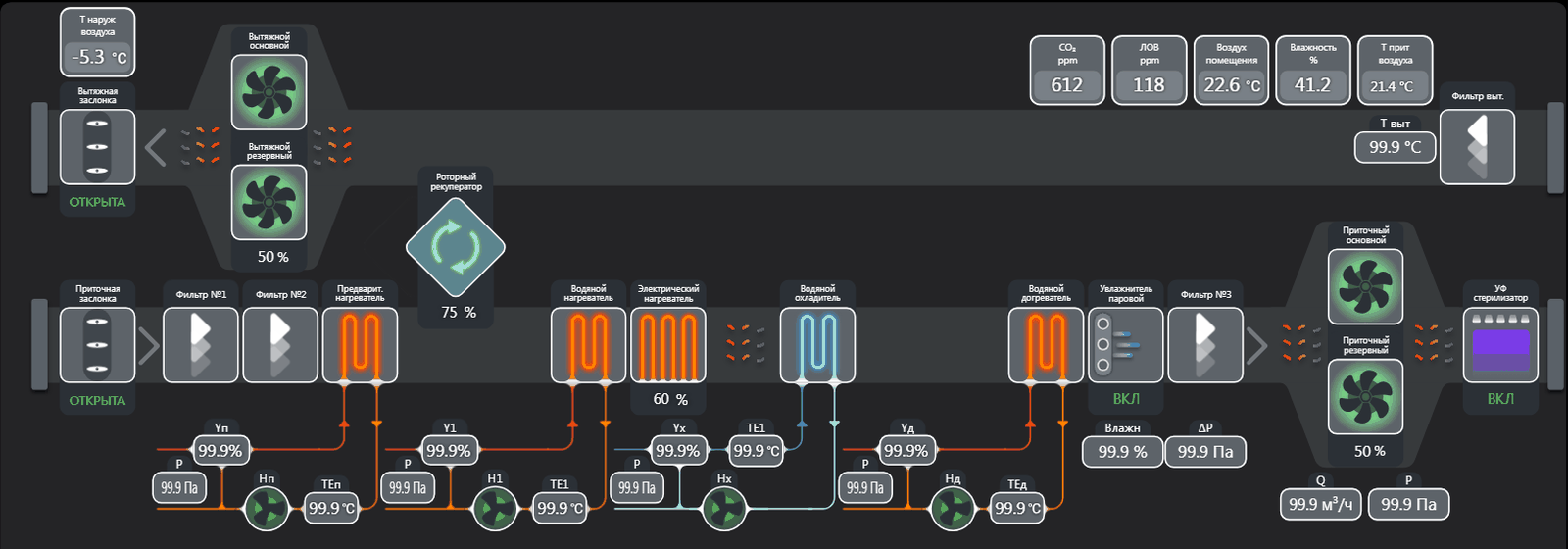1568x549 pixels.
Task: Click the Влажность % reading 41.2
Action: coord(1313,85)
